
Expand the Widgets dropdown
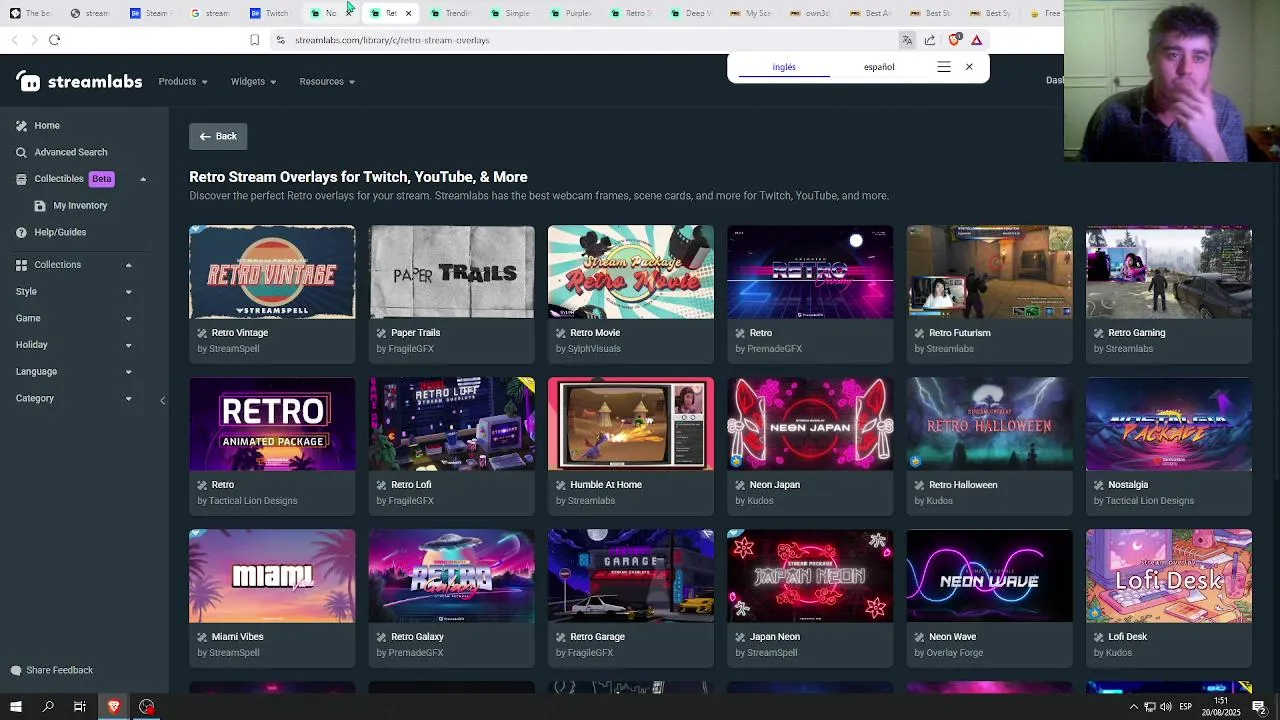253,82
